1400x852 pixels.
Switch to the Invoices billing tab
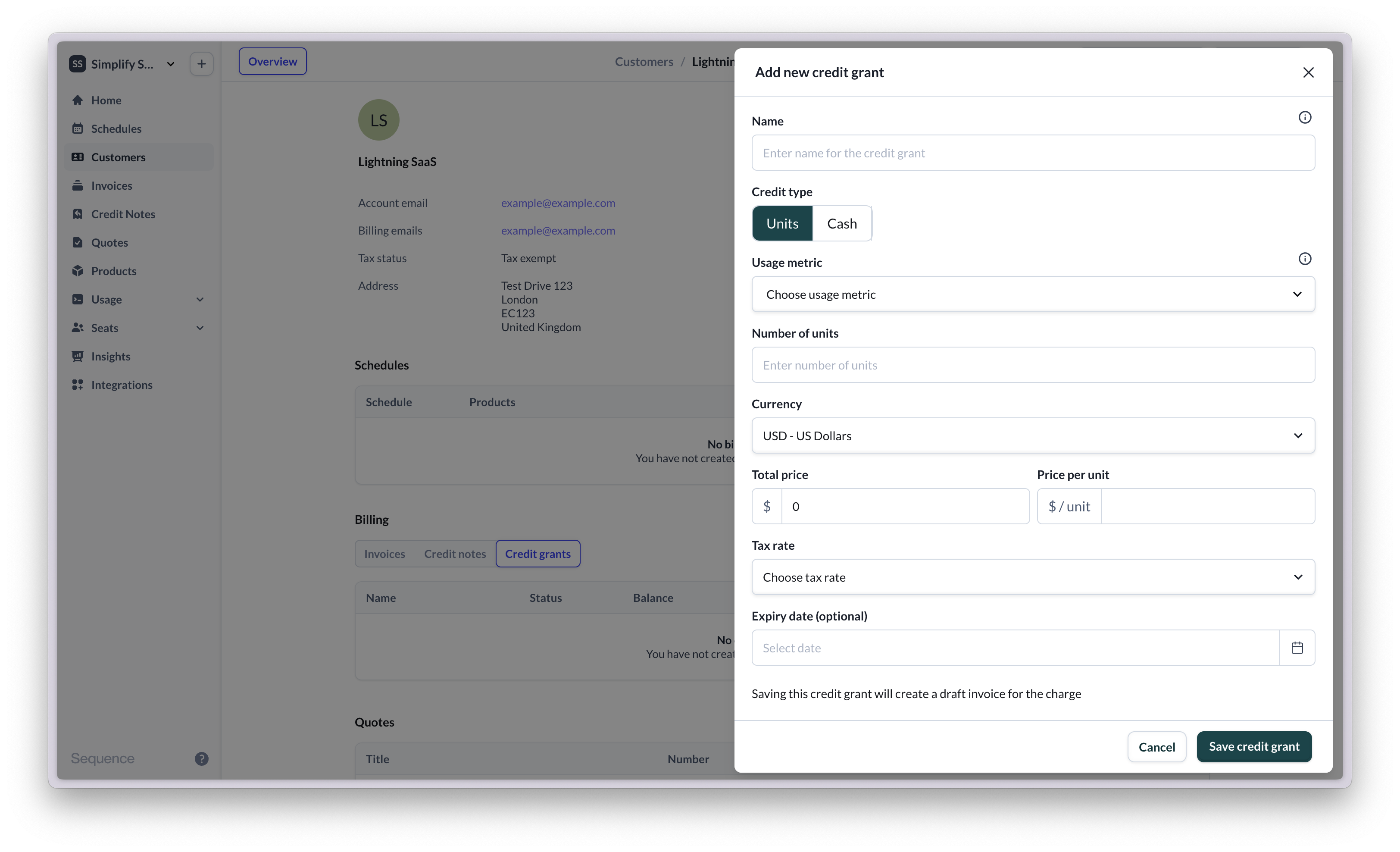coord(384,554)
